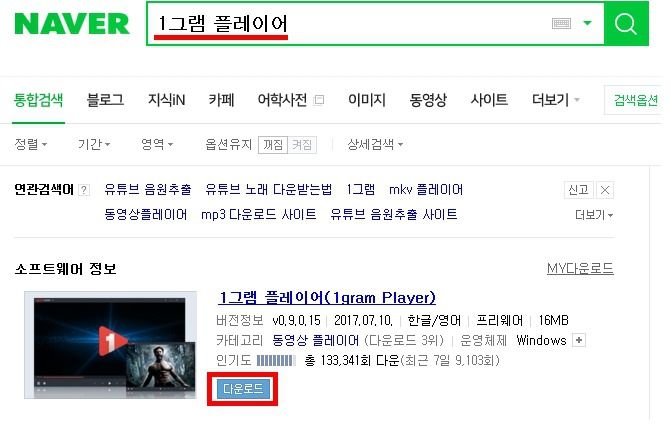Open the on-screen keyboard icon in search box
This screenshot has width=670, height=437.
(x=561, y=23)
